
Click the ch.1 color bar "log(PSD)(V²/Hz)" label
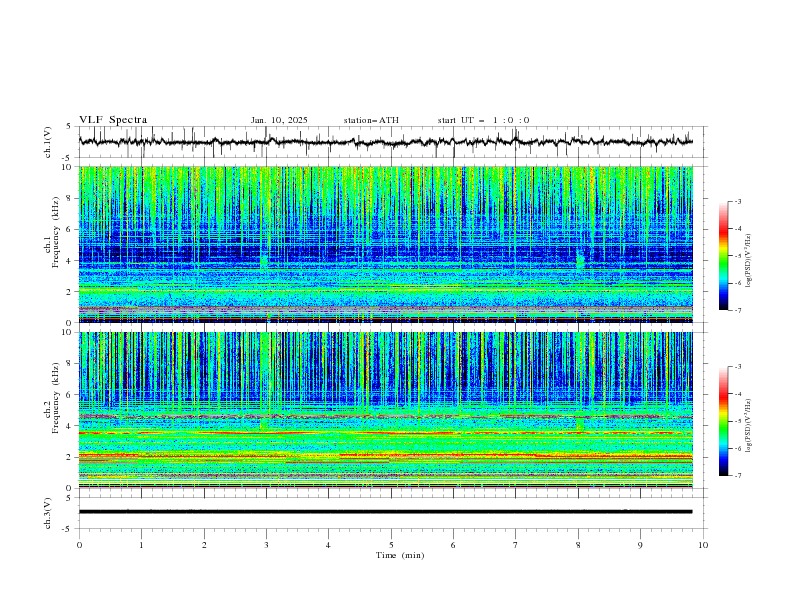[x=748, y=261]
